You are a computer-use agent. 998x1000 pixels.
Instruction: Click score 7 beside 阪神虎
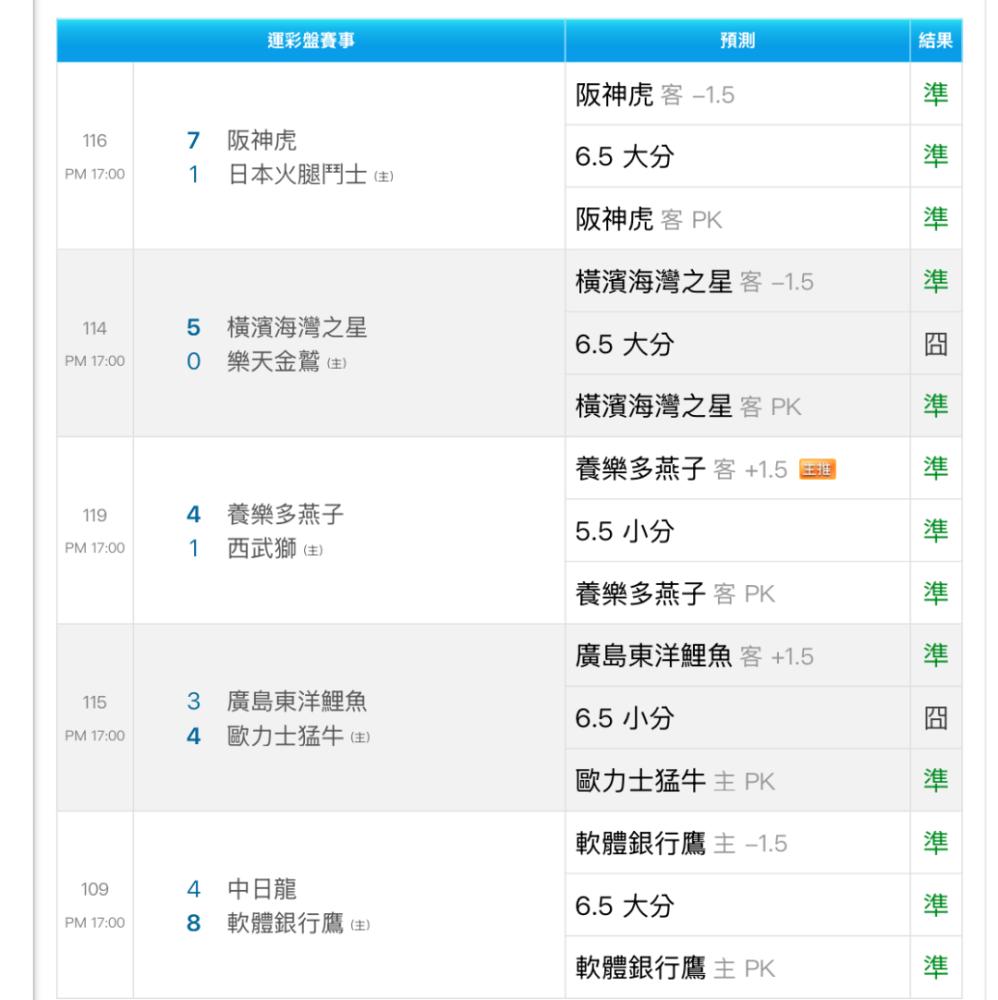194,140
